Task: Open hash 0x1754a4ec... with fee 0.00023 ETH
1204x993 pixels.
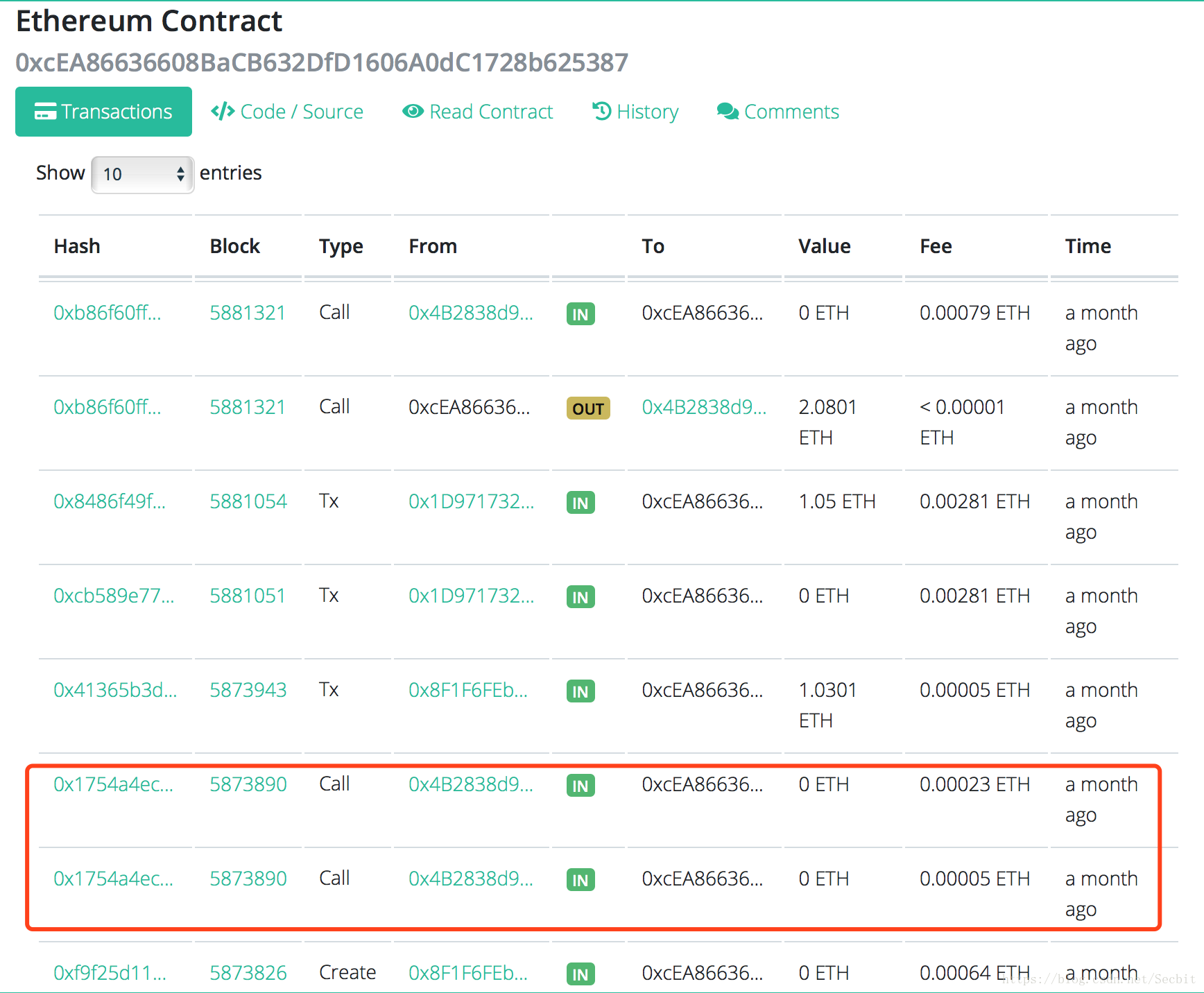Action: pyautogui.click(x=114, y=784)
